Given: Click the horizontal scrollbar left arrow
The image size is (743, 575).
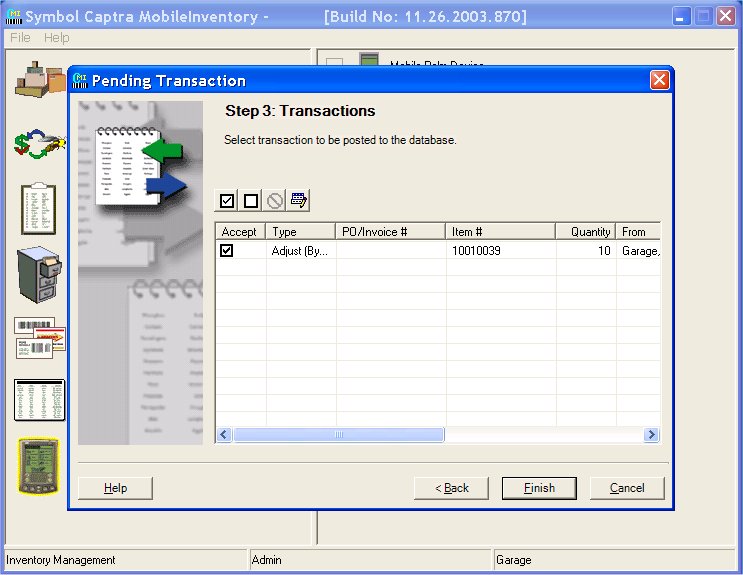Looking at the screenshot, I should 225,434.
